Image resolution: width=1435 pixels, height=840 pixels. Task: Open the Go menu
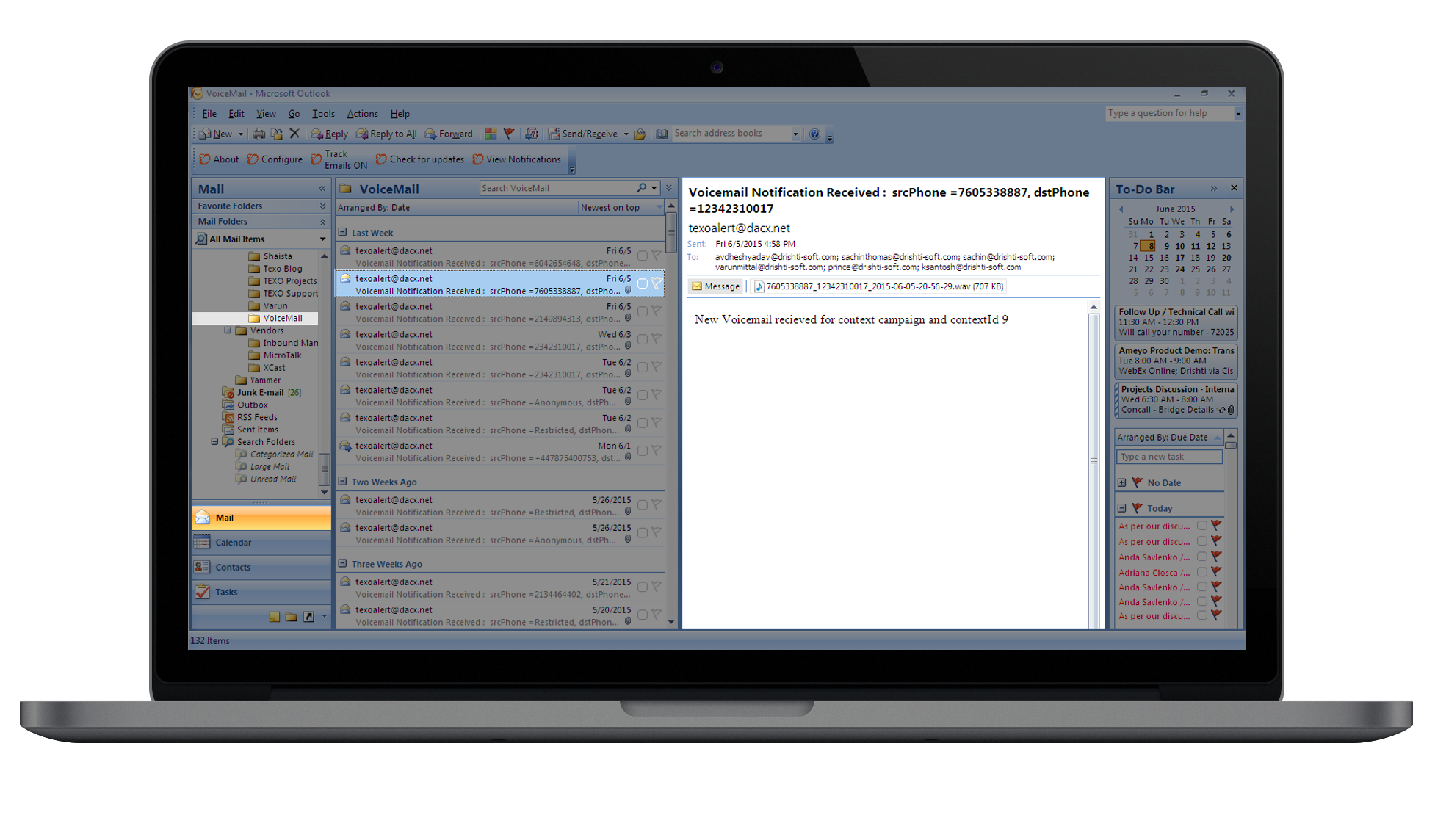point(294,114)
